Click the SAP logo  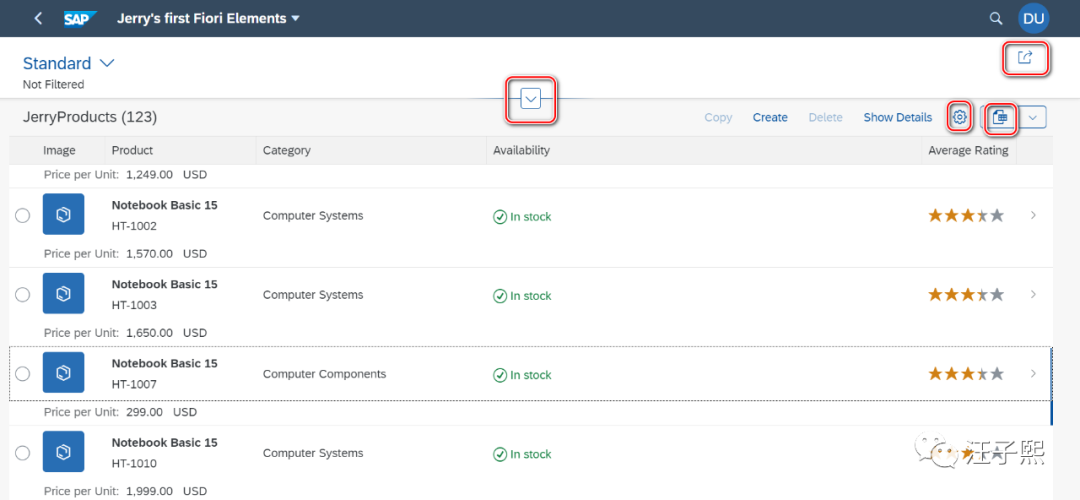(79, 18)
